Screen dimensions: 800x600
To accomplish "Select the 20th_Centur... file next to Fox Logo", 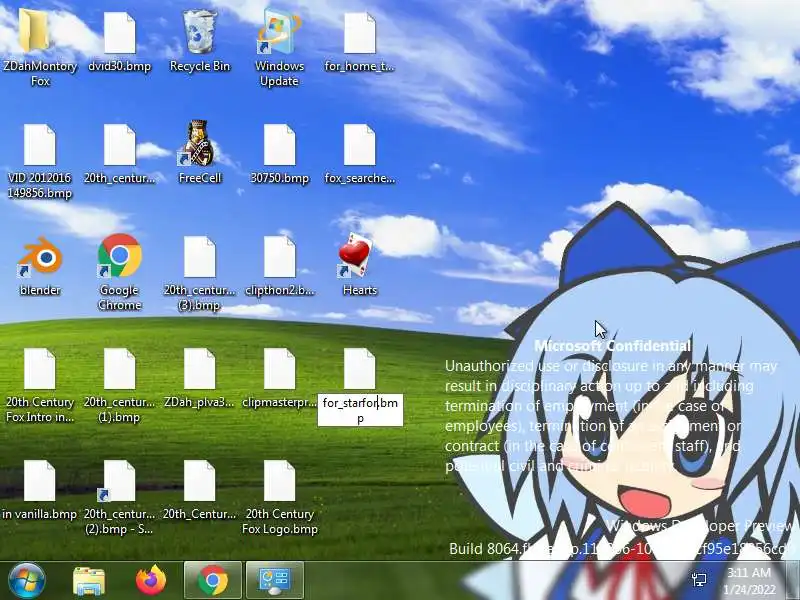I will click(x=199, y=481).
